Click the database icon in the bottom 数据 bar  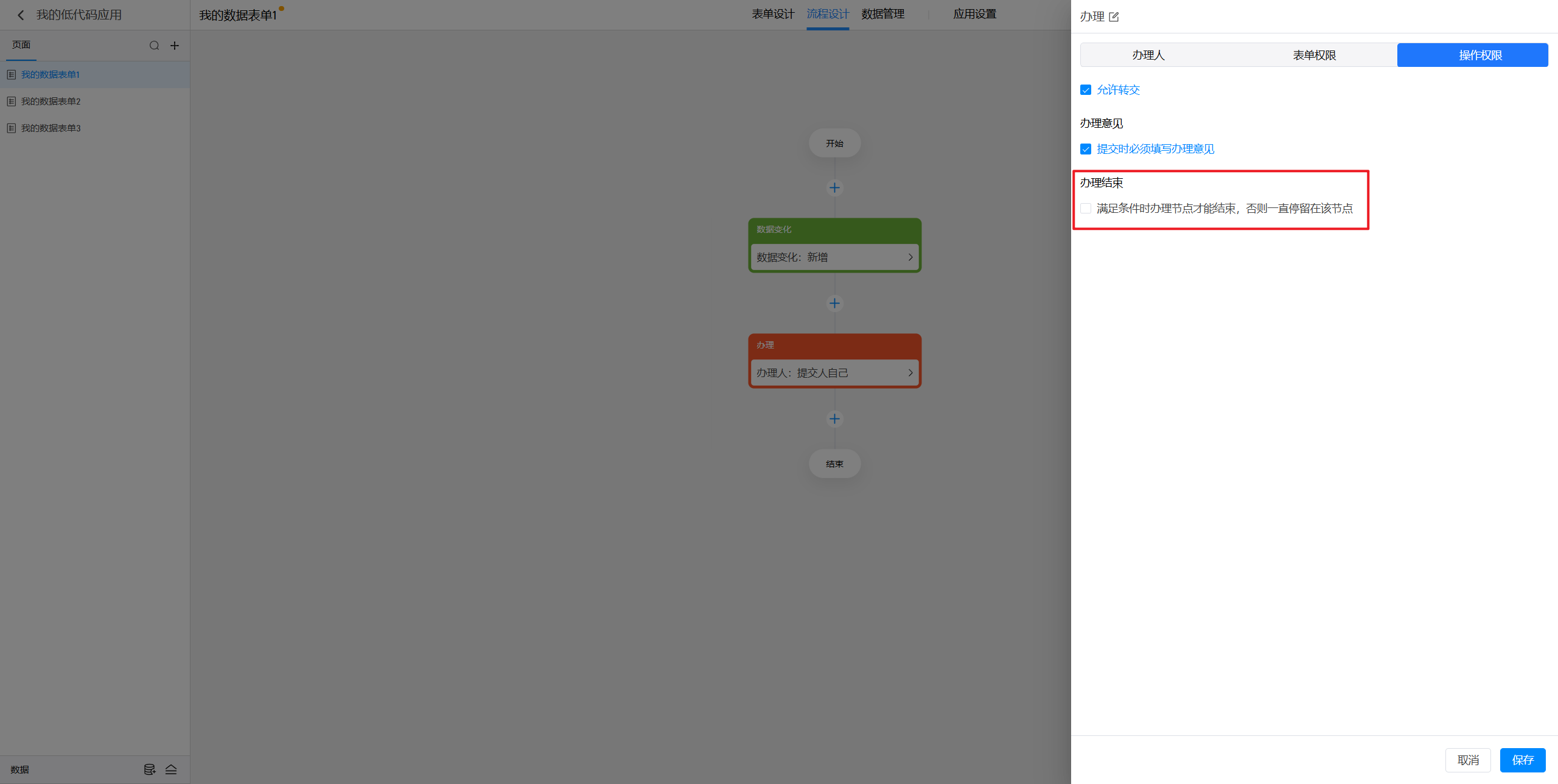[149, 769]
